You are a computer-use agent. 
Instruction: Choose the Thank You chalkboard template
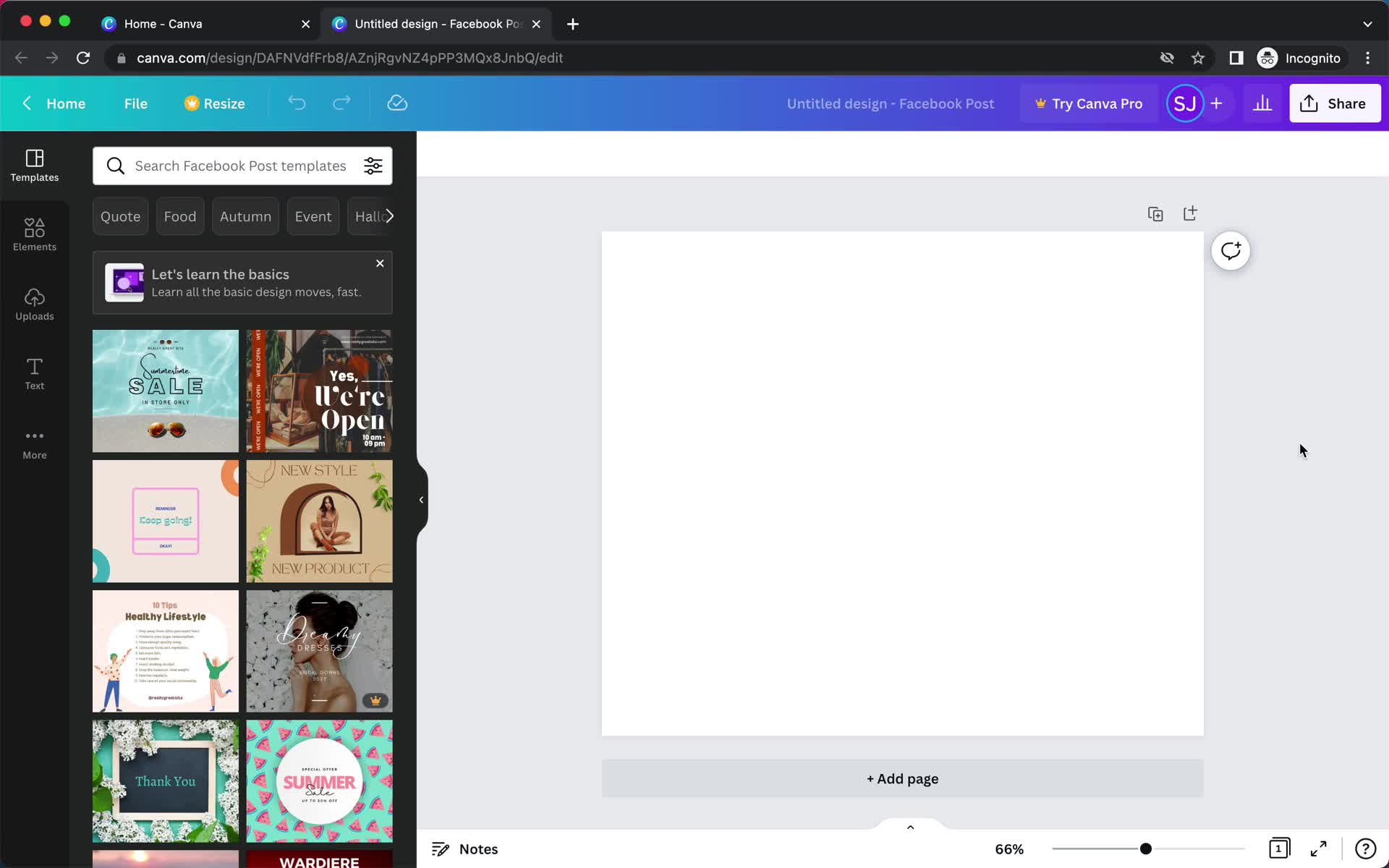[166, 781]
